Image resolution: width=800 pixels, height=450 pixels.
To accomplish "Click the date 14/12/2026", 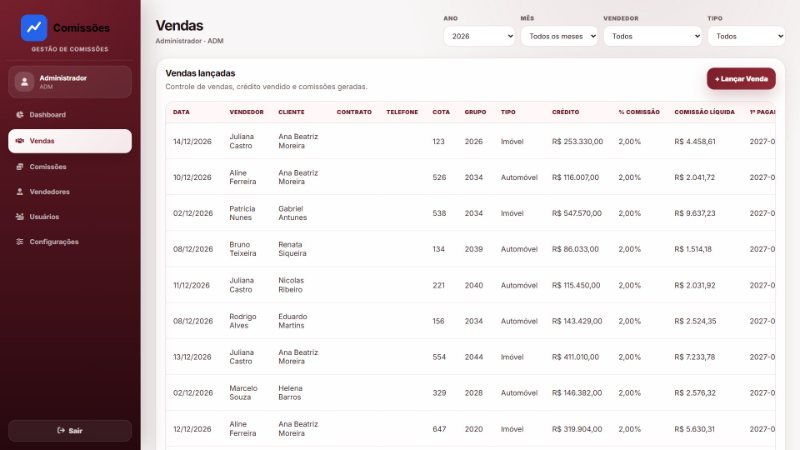I will coord(192,141).
